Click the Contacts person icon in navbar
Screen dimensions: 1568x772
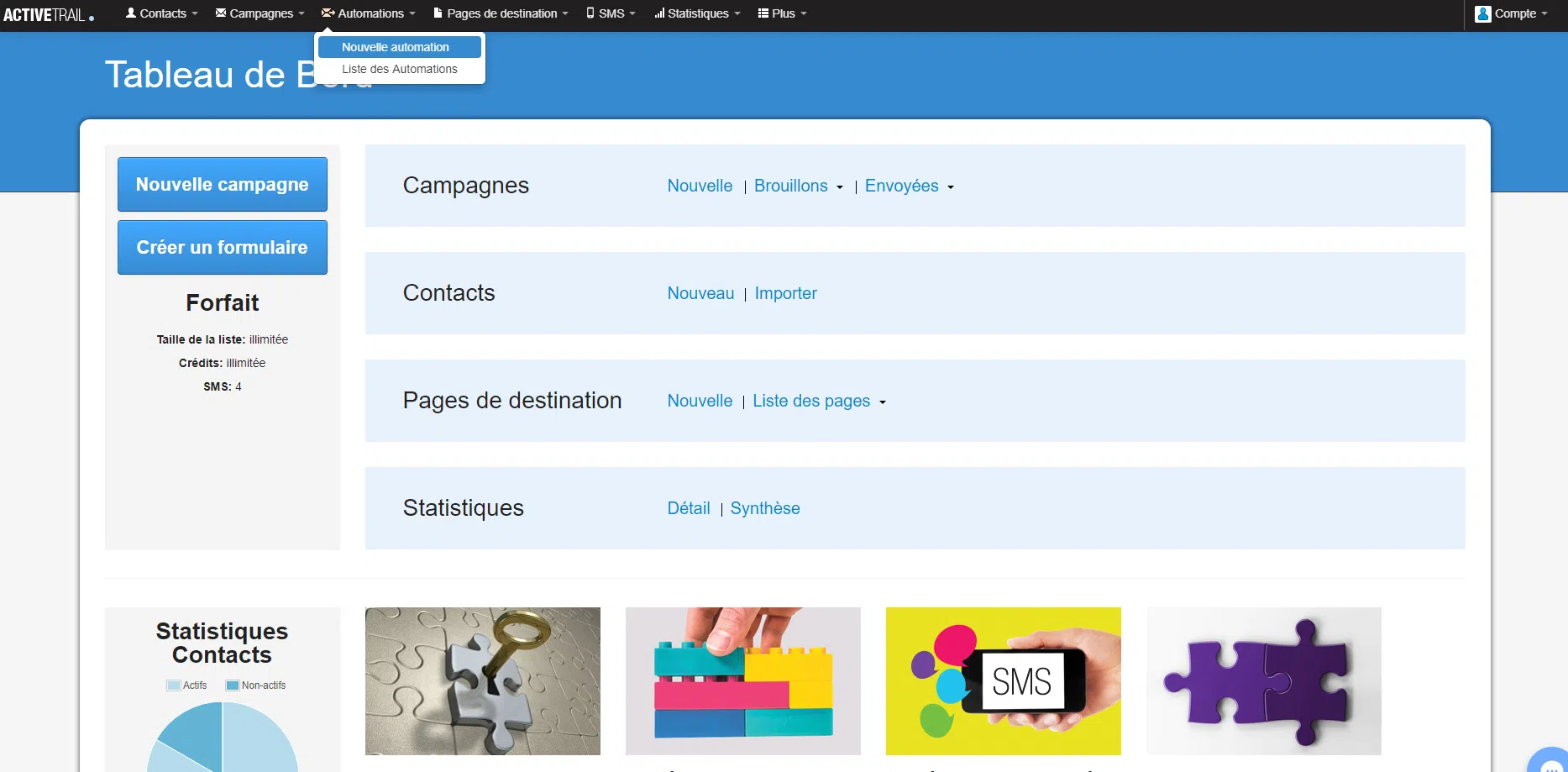pyautogui.click(x=131, y=13)
